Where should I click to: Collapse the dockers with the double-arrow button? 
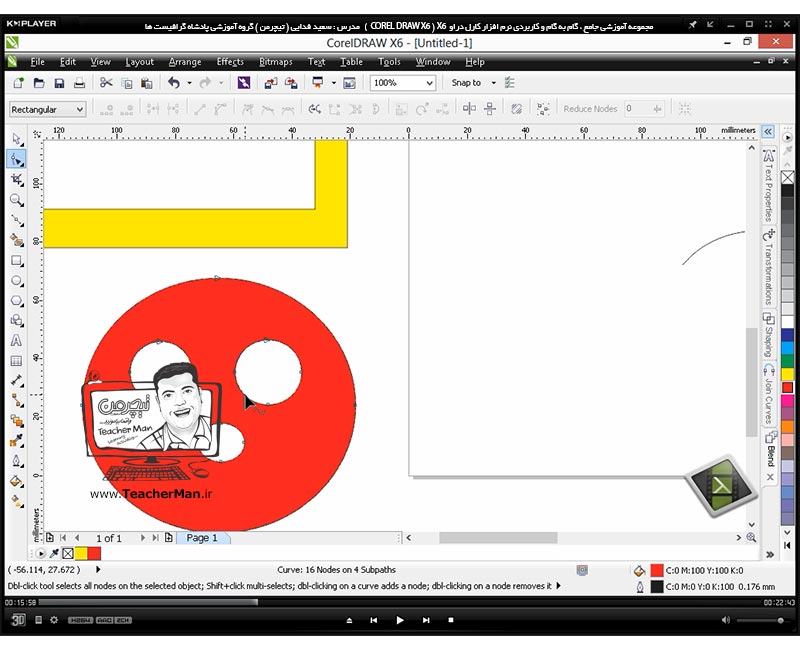tap(768, 132)
